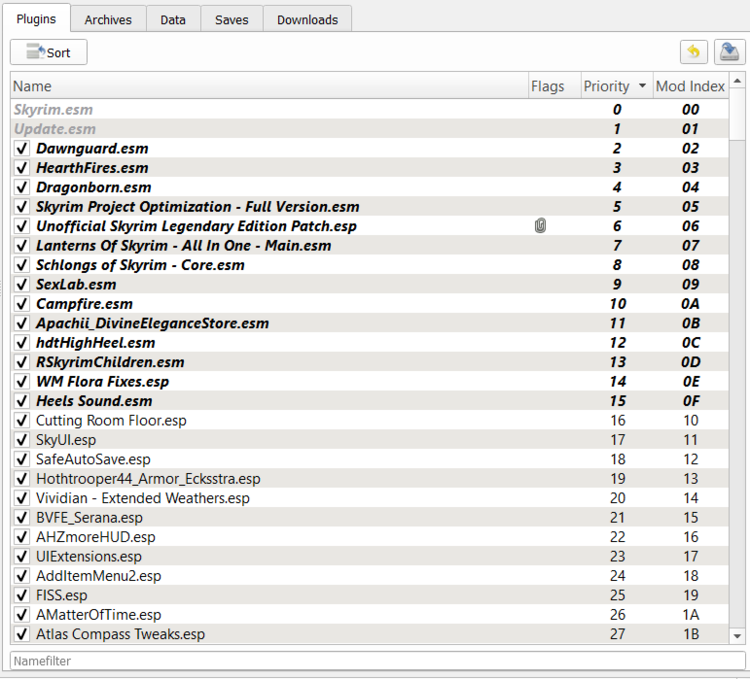The height and width of the screenshot is (679, 750).
Task: Click the Flags column header
Action: 555,86
